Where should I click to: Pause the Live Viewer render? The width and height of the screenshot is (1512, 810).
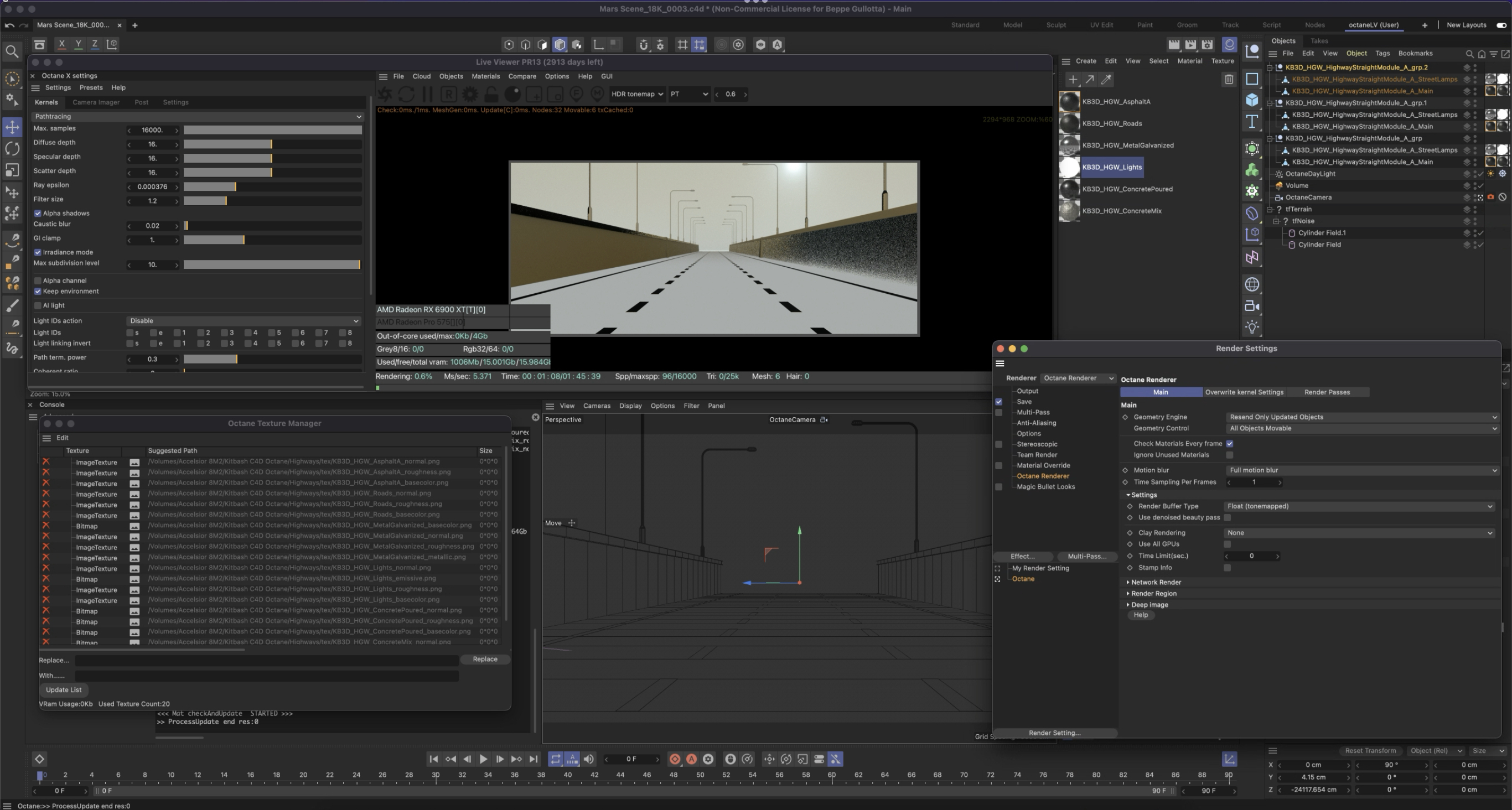[427, 94]
